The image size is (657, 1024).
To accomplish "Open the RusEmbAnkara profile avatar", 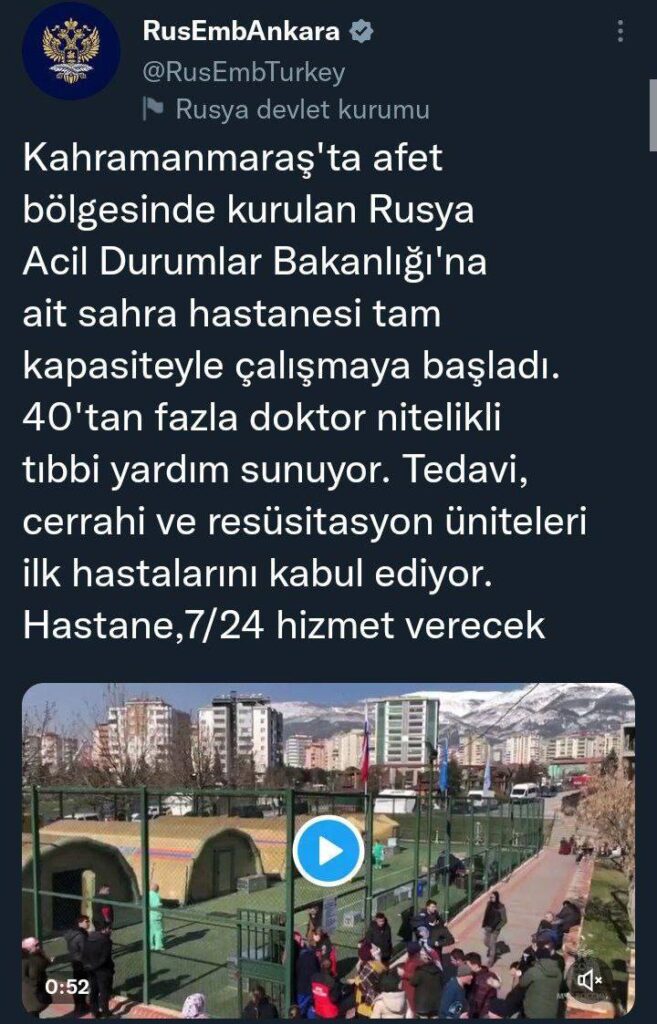I will tap(71, 51).
